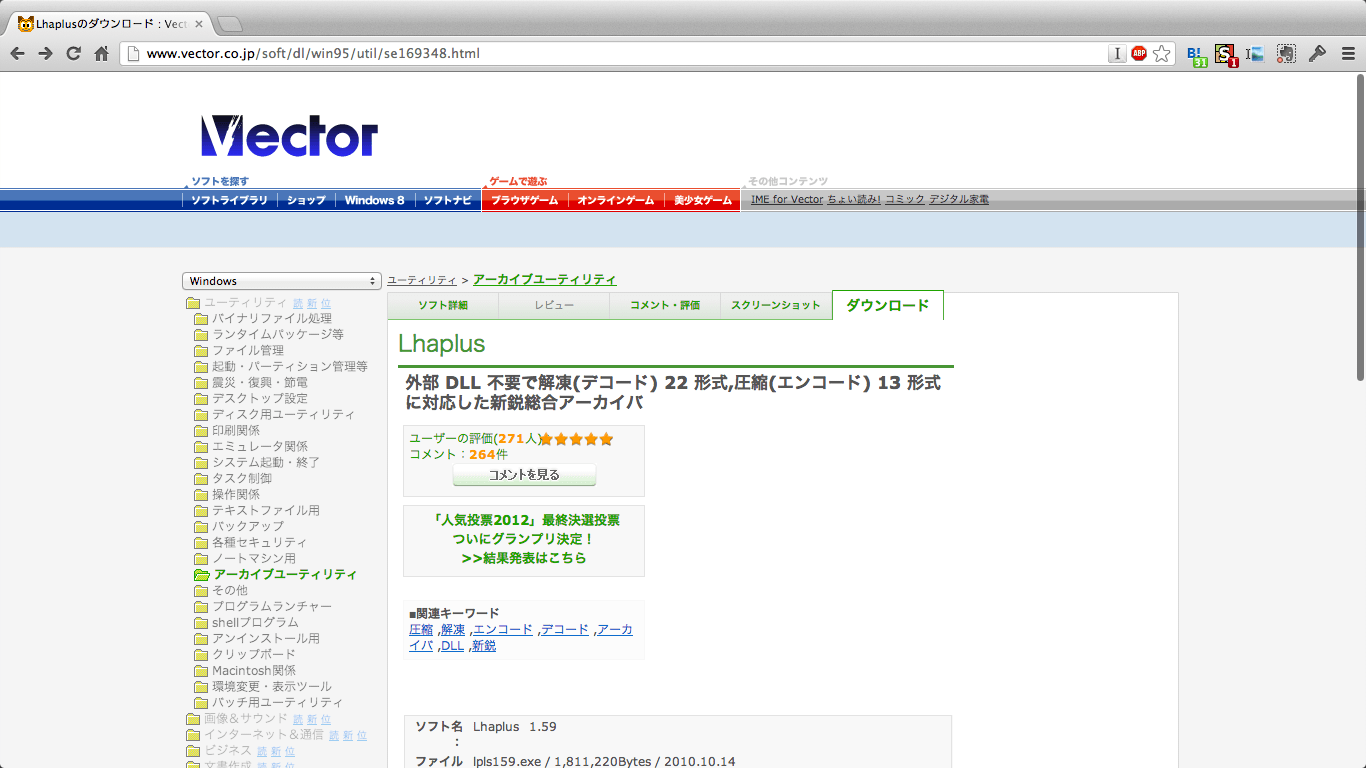The image size is (1366, 768).
Task: Open 各種セキュリティ category in sidebar
Action: click(x=260, y=543)
